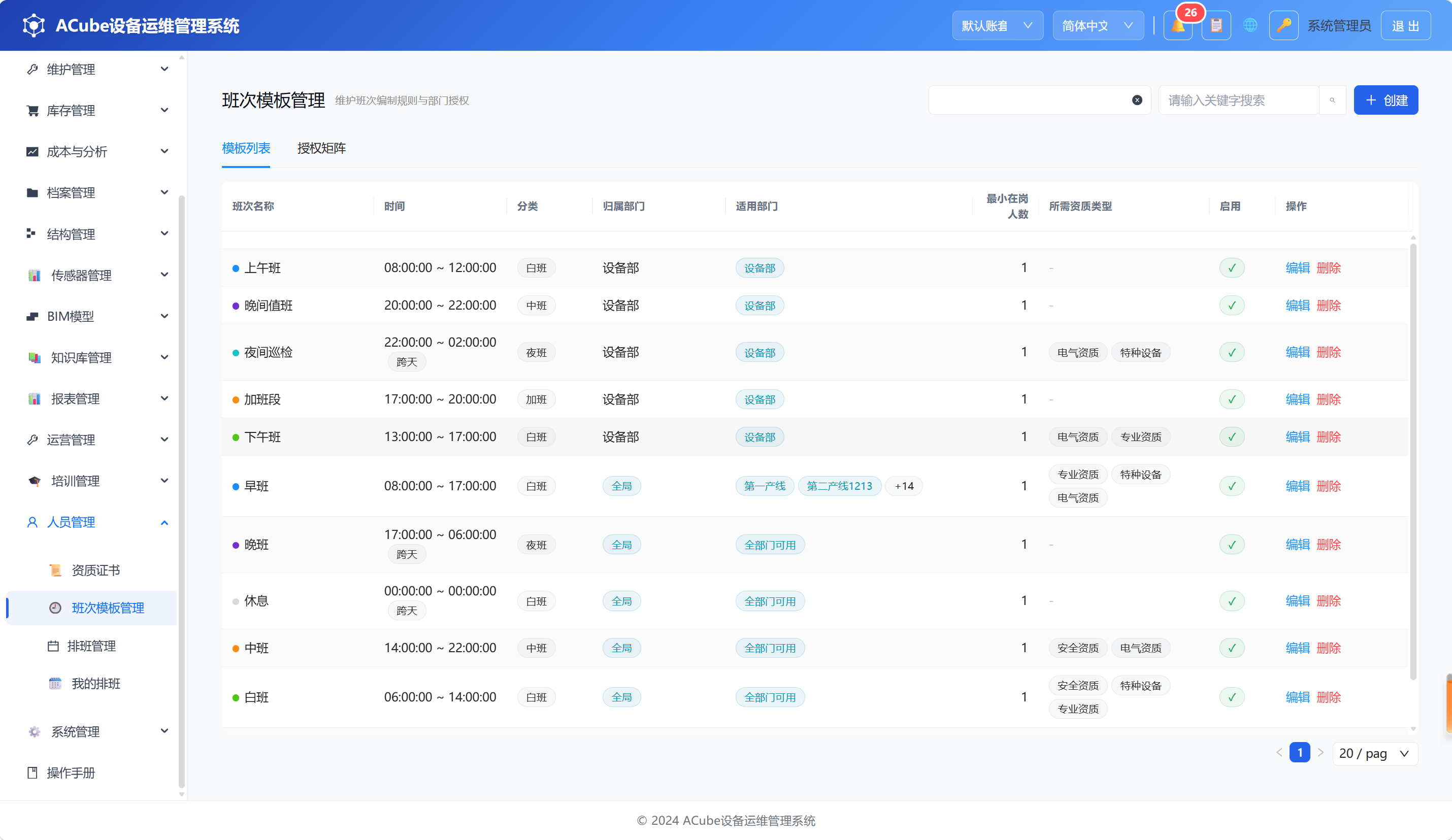Open the 默认账套 dropdown
Image resolution: width=1452 pixels, height=840 pixels.
point(998,25)
